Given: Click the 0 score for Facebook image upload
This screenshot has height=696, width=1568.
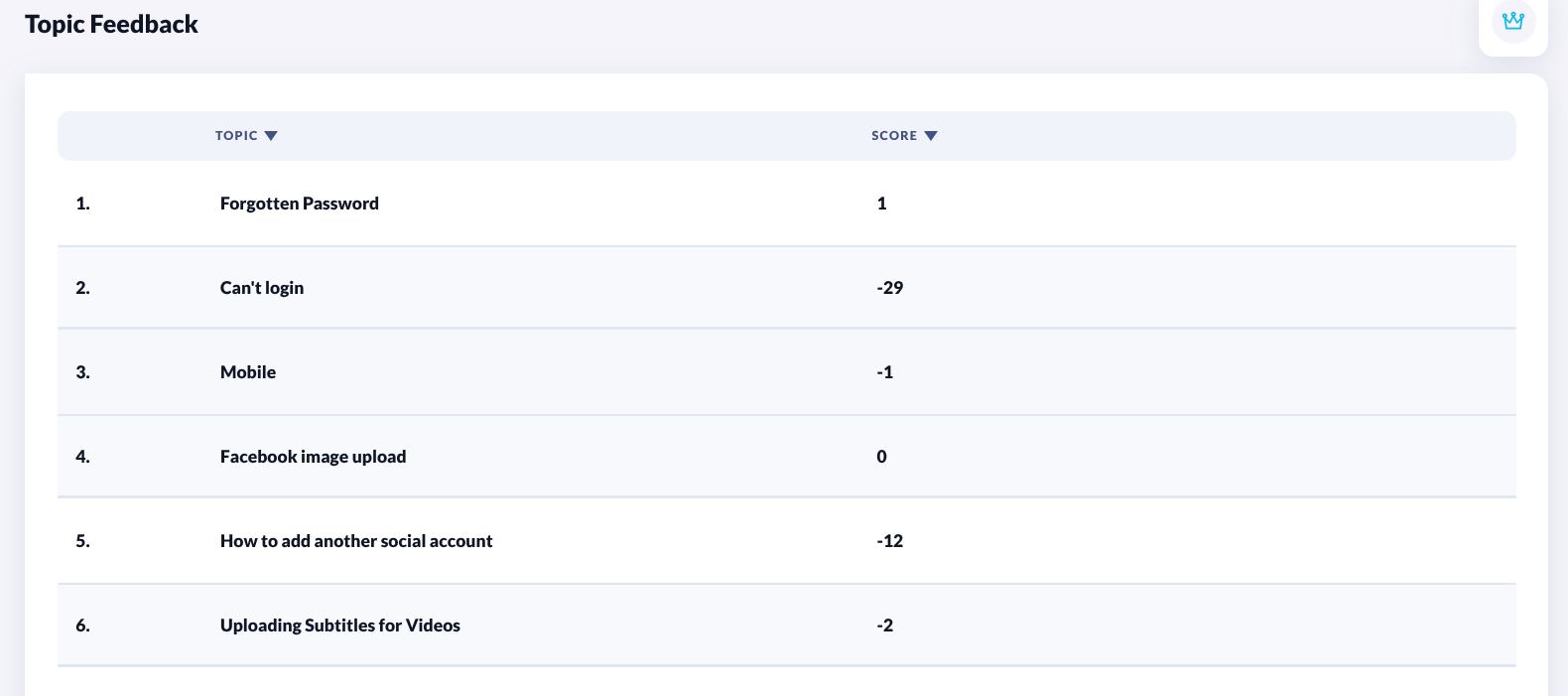Looking at the screenshot, I should point(881,457).
